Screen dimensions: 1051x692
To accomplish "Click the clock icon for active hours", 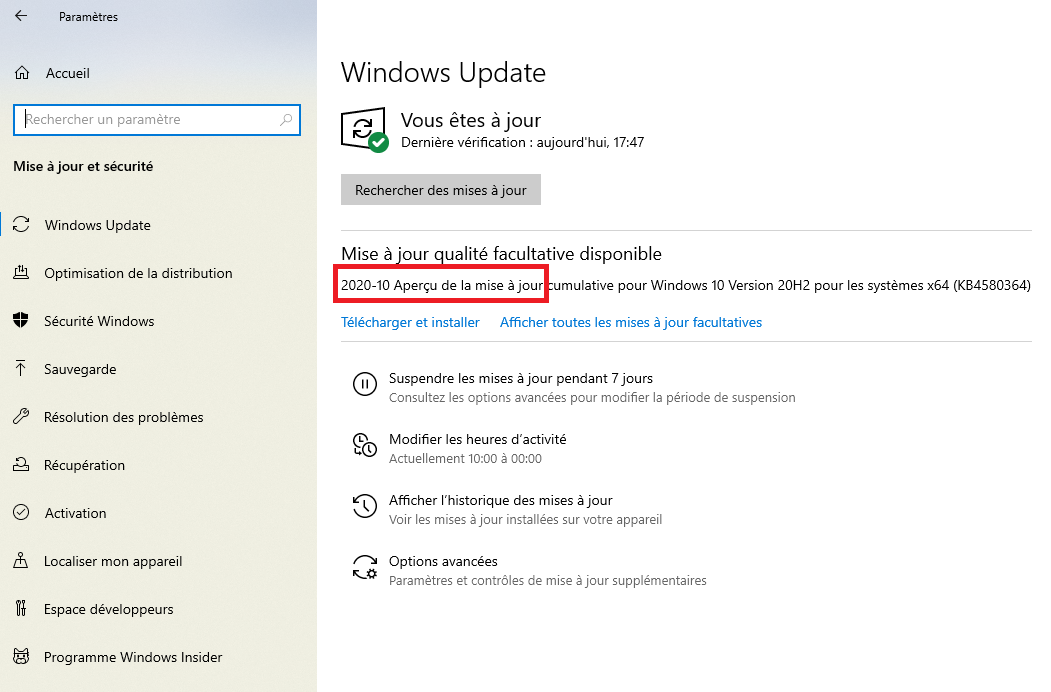I will (365, 445).
